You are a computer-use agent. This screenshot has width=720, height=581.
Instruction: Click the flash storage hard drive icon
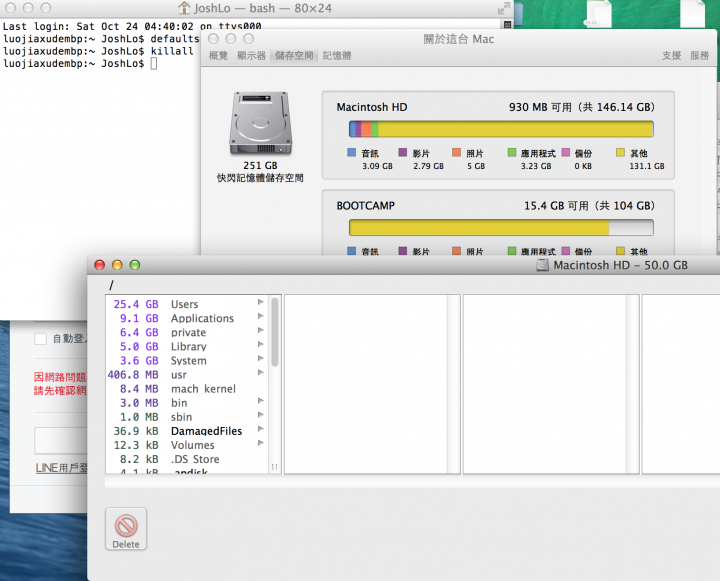tap(260, 123)
